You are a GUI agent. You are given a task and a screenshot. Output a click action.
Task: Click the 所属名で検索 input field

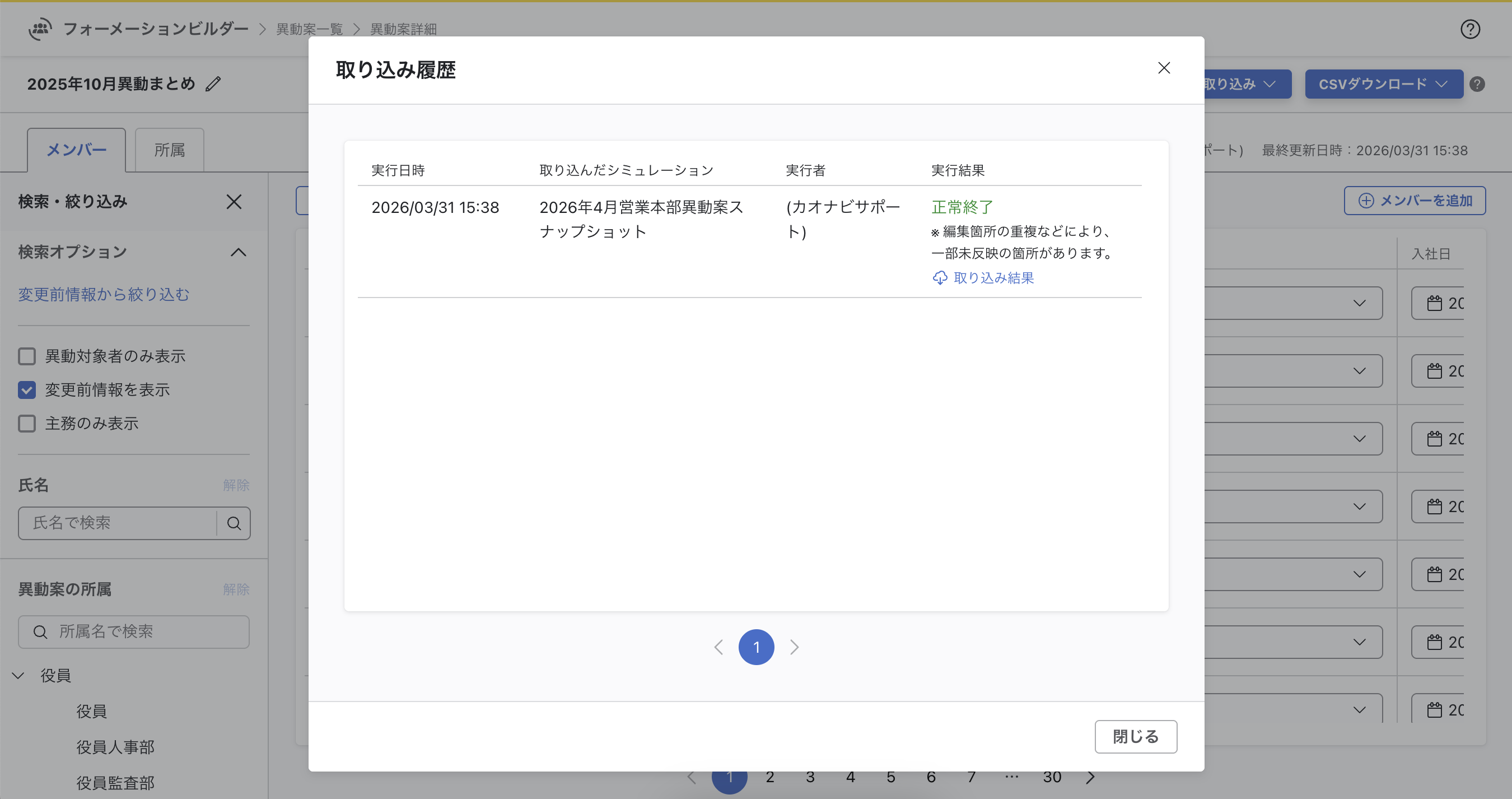click(x=134, y=631)
